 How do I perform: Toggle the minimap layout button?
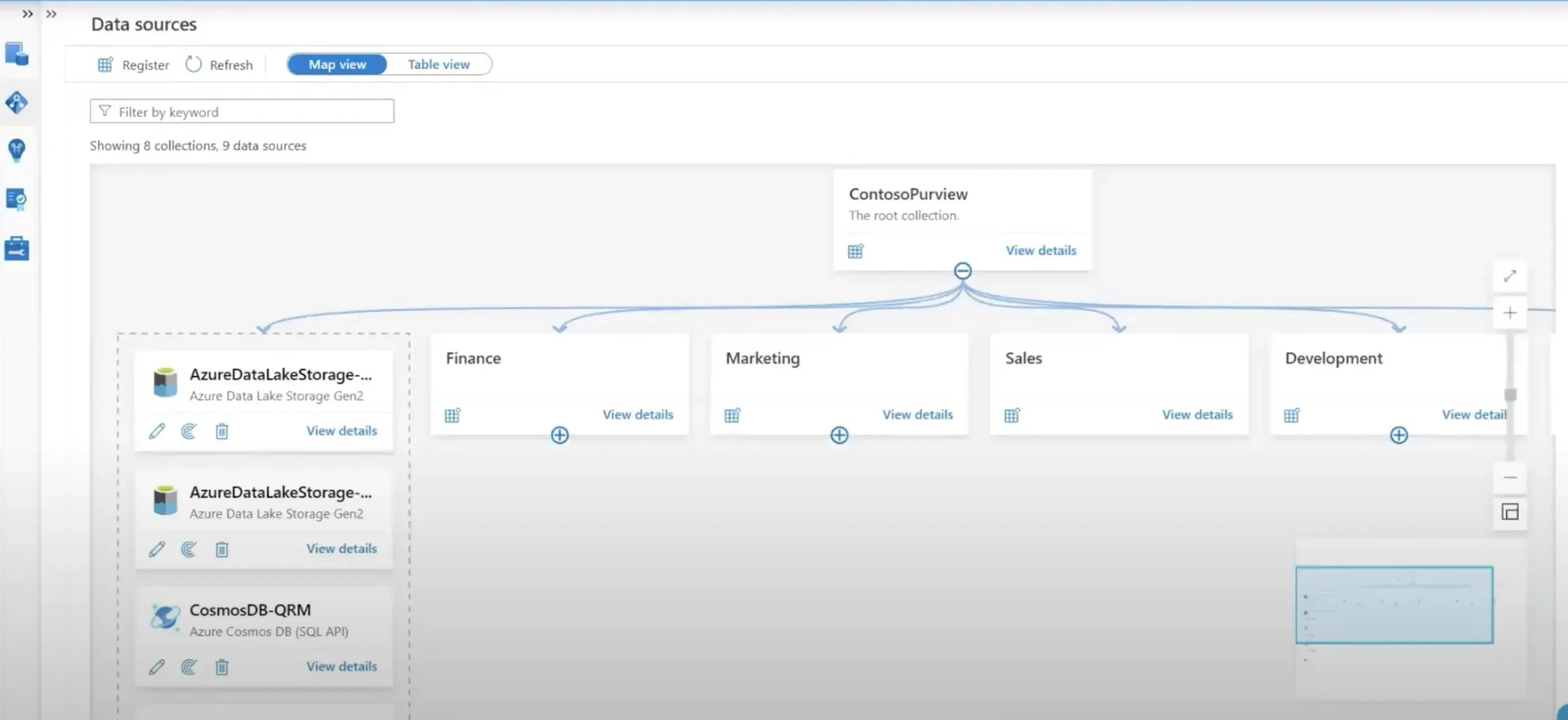pyautogui.click(x=1510, y=512)
